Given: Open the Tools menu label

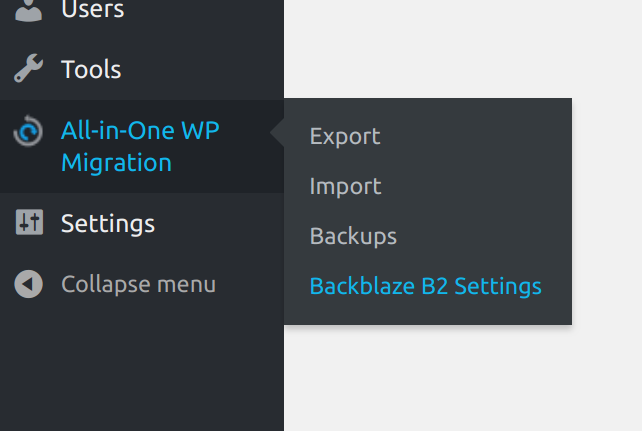Looking at the screenshot, I should (x=91, y=69).
